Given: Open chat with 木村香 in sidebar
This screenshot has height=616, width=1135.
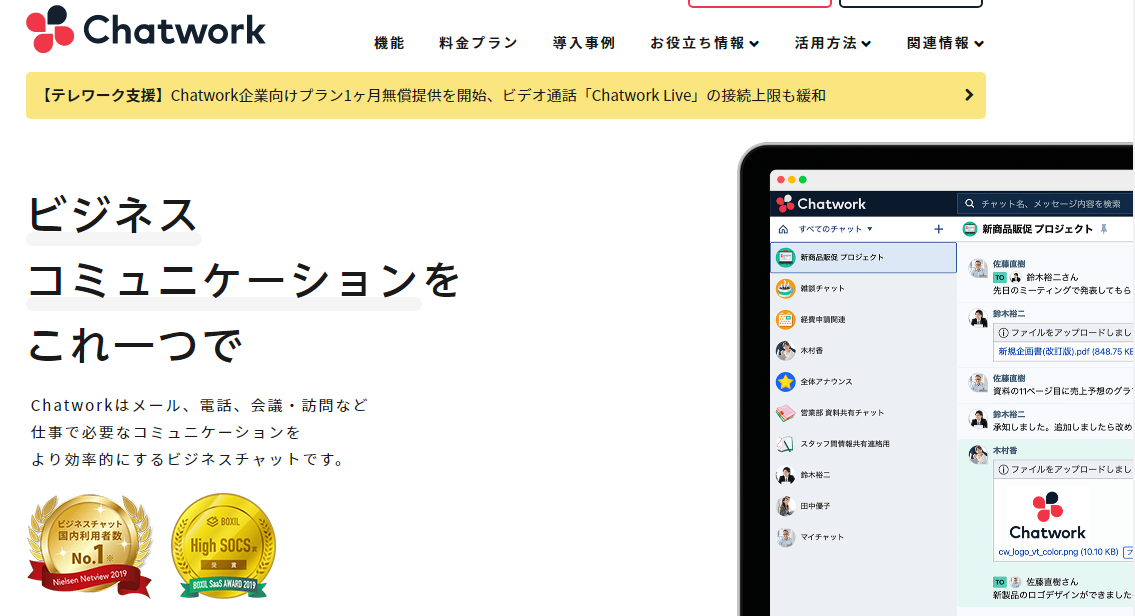Looking at the screenshot, I should pyautogui.click(x=864, y=350).
